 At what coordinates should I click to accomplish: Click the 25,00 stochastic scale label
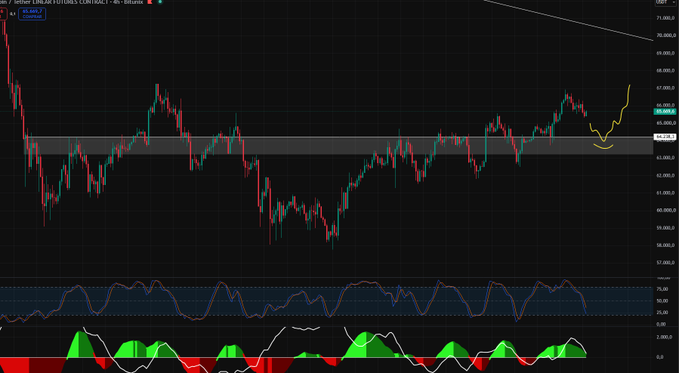coord(661,312)
